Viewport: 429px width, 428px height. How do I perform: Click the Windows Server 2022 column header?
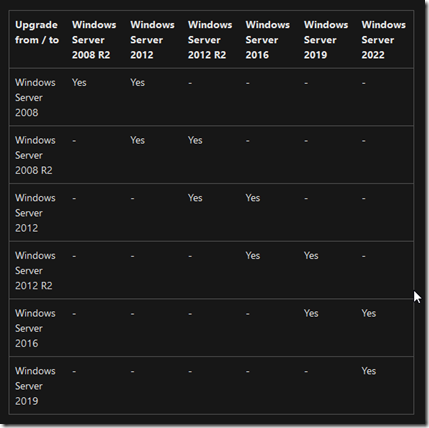384,40
